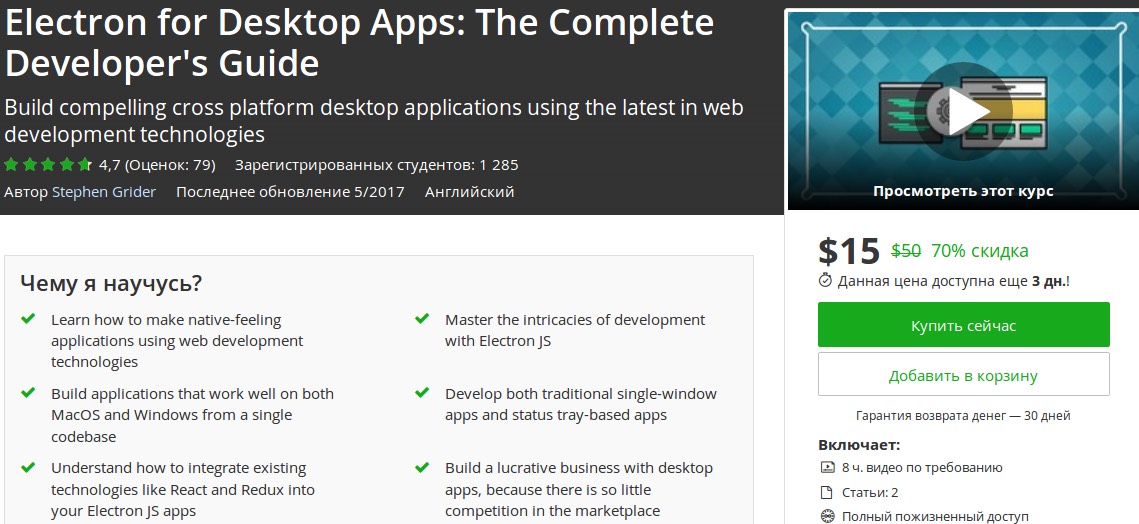The image size is (1139, 524).
Task: Click Последнее обновление 5/2017 text
Action: tap(290, 192)
